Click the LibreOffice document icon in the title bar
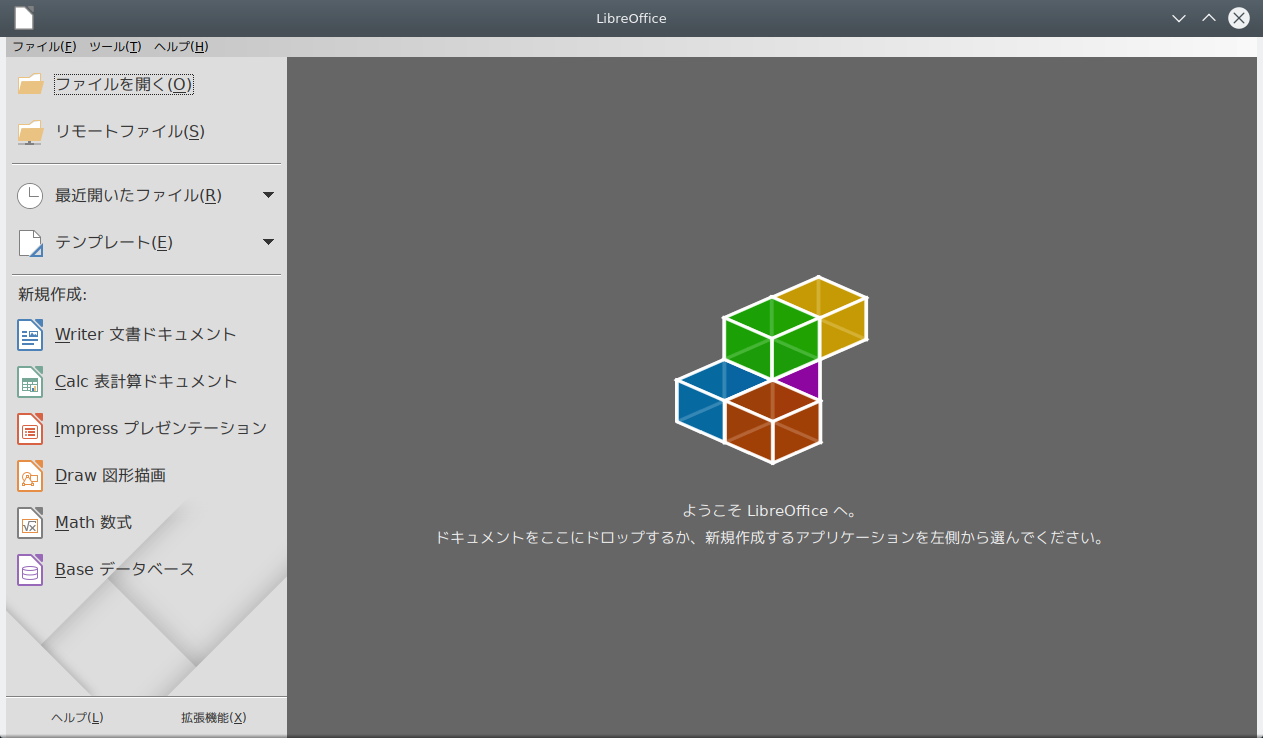Viewport: 1263px width, 738px height. click(x=24, y=18)
